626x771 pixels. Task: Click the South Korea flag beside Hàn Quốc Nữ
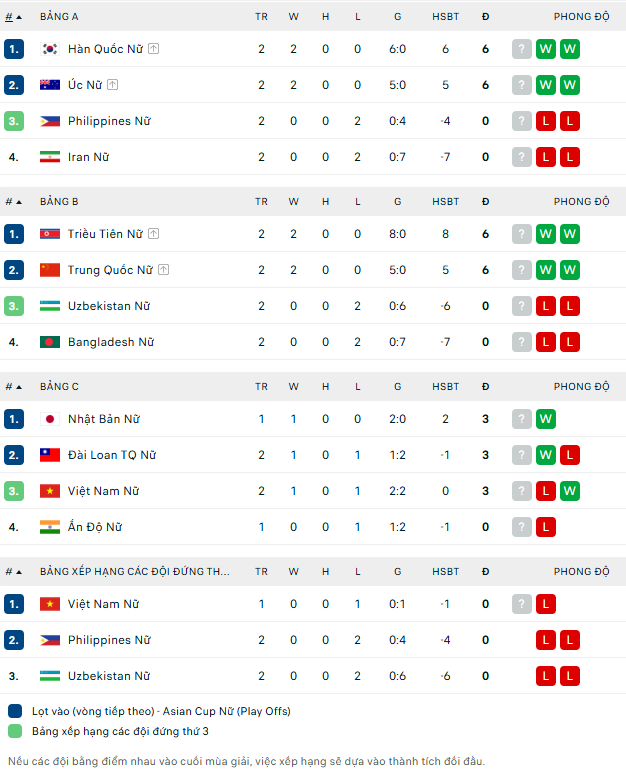(x=50, y=49)
